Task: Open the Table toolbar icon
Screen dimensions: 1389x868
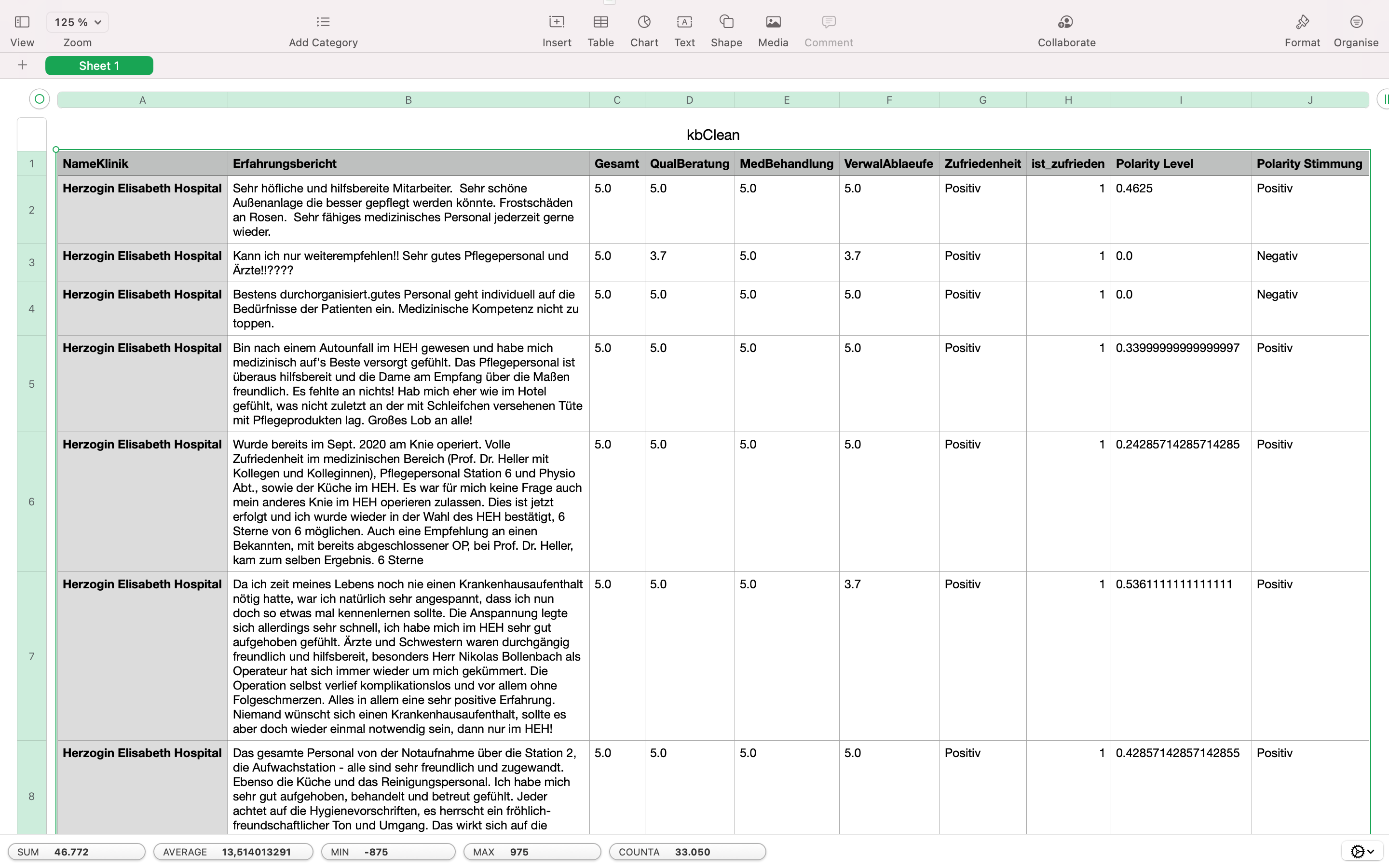Action: tap(600, 22)
